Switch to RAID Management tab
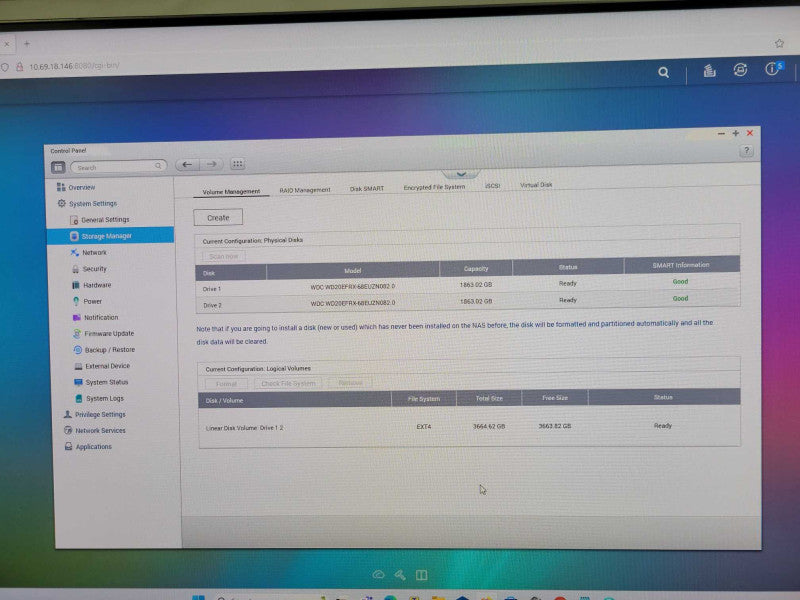The width and height of the screenshot is (800, 600). (x=305, y=190)
